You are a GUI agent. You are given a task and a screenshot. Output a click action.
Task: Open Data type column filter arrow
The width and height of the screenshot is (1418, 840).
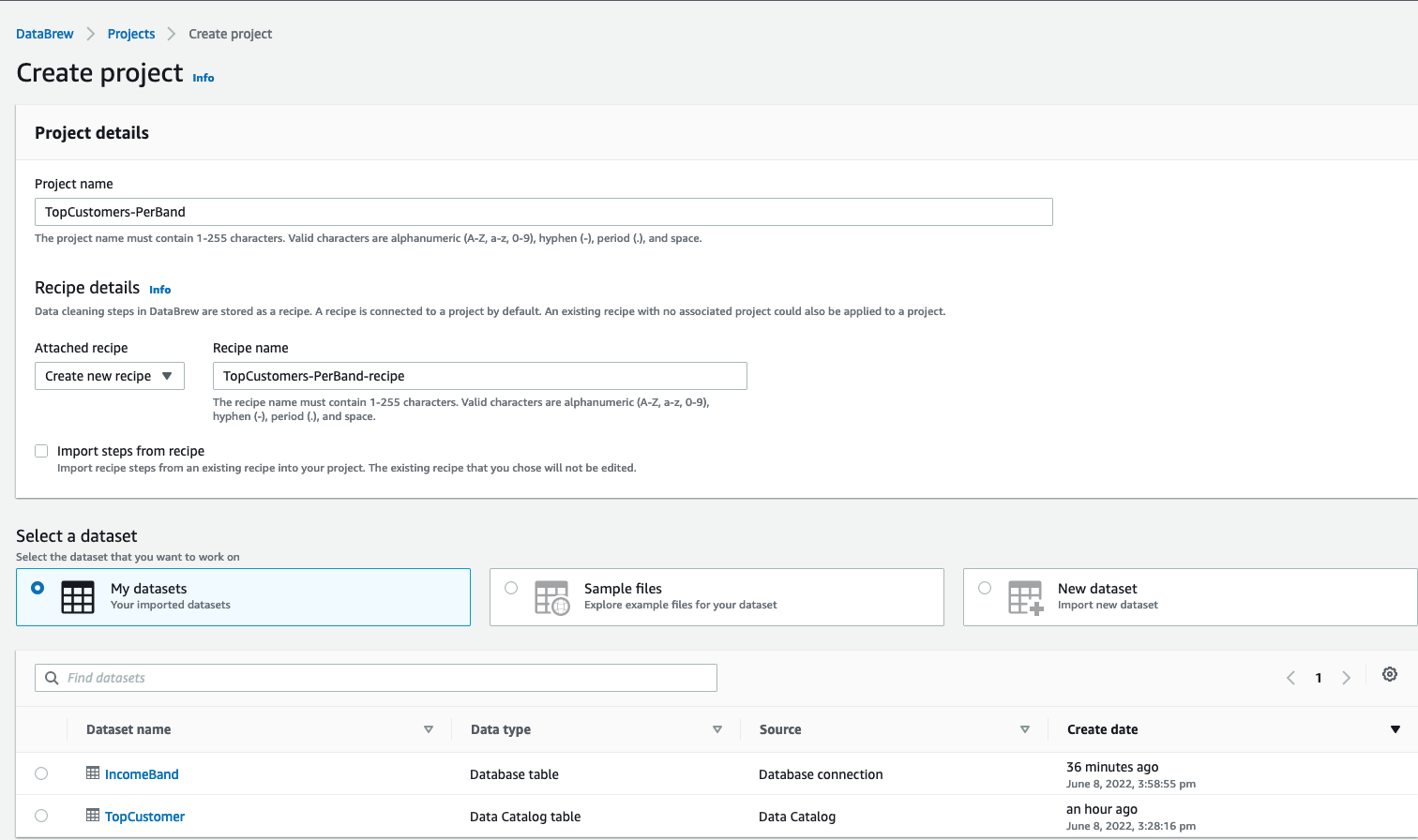(x=717, y=729)
